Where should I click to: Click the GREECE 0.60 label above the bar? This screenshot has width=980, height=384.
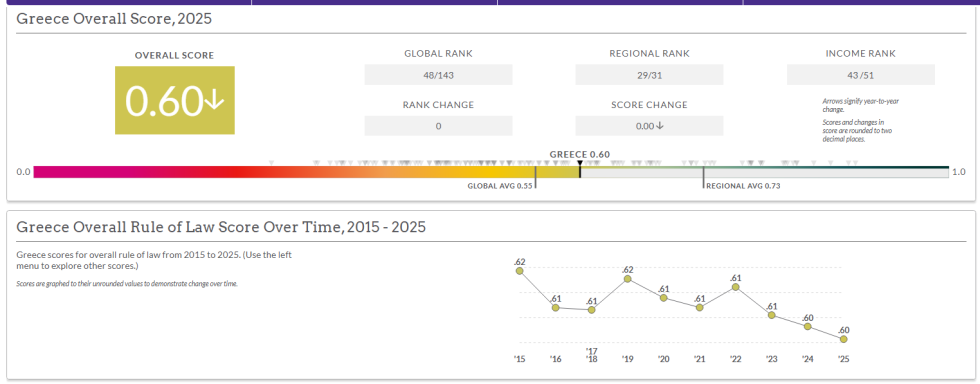pos(579,154)
